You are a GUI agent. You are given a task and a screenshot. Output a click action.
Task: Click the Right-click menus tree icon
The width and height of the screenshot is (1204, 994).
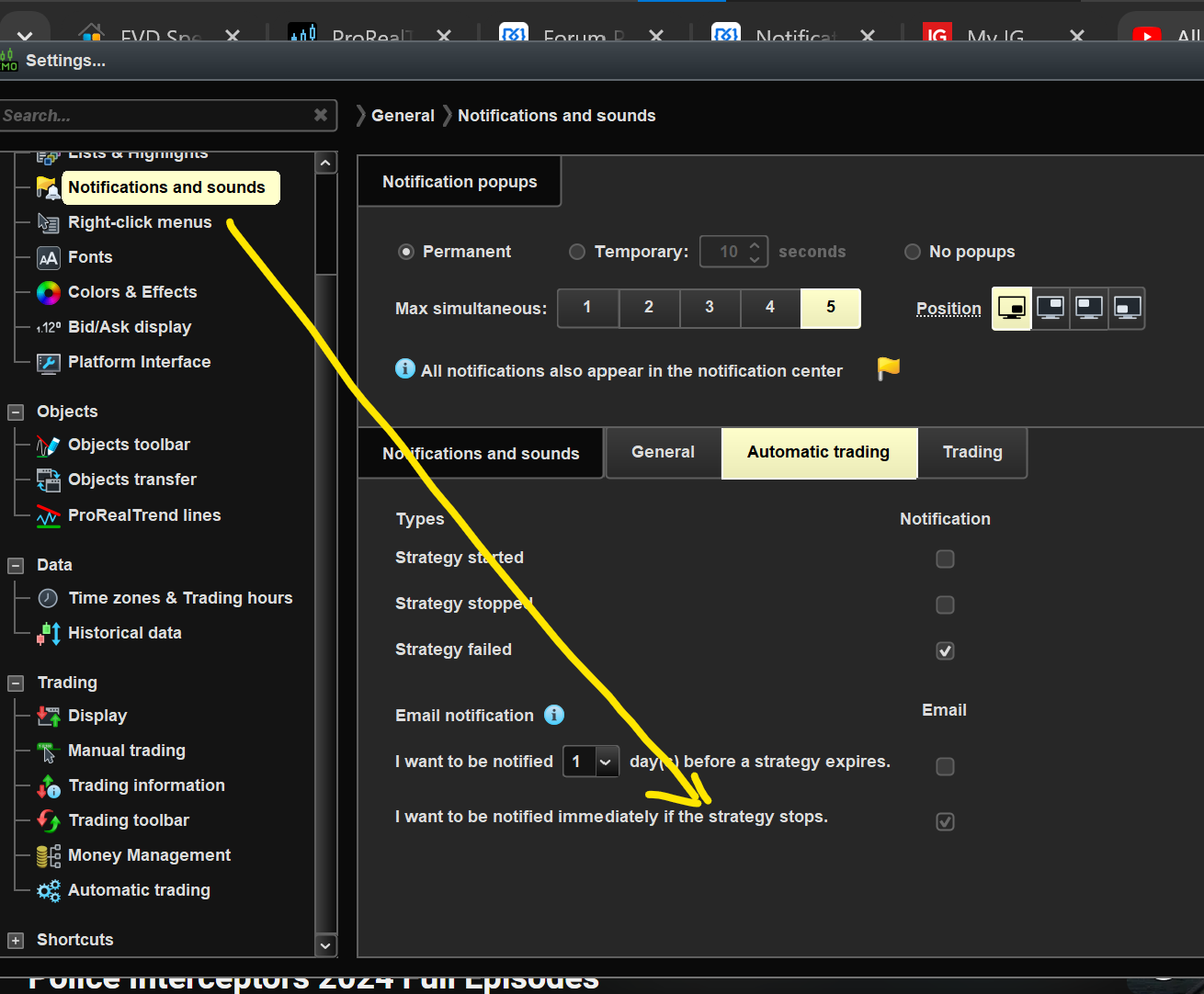[48, 222]
